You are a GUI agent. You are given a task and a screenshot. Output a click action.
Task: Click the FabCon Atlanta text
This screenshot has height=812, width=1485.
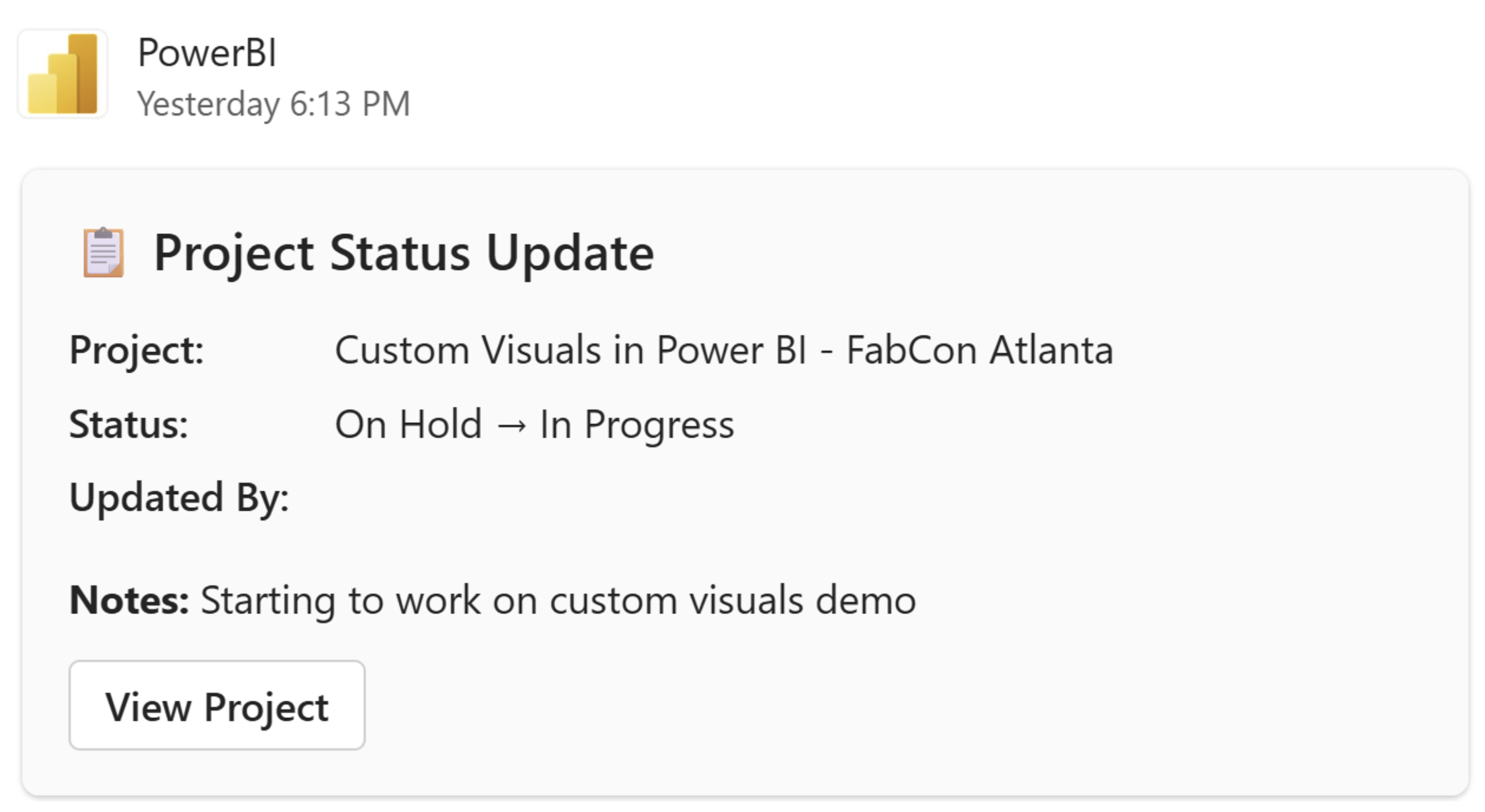[979, 350]
